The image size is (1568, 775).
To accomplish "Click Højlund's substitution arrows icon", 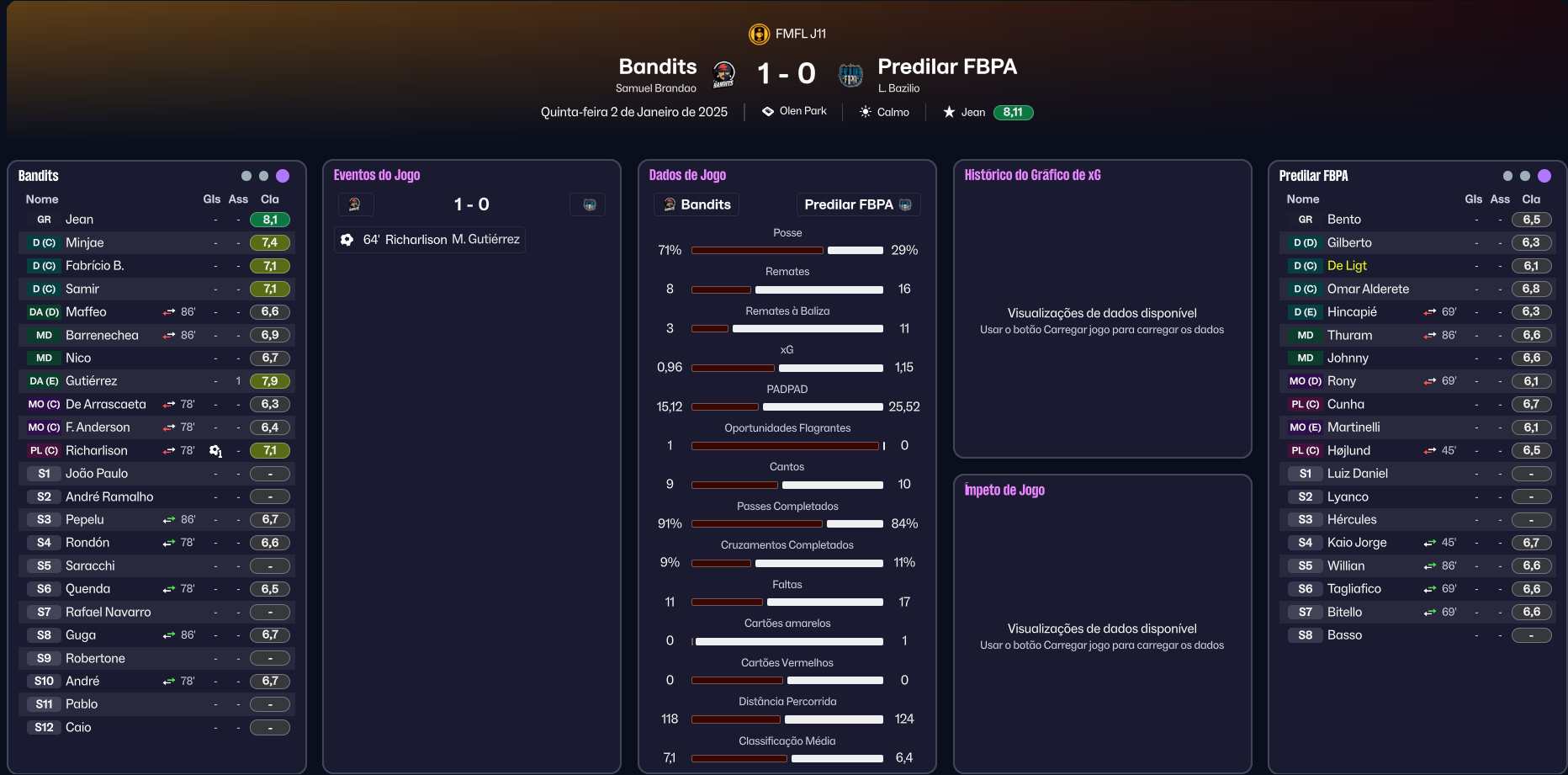I will [1430, 451].
